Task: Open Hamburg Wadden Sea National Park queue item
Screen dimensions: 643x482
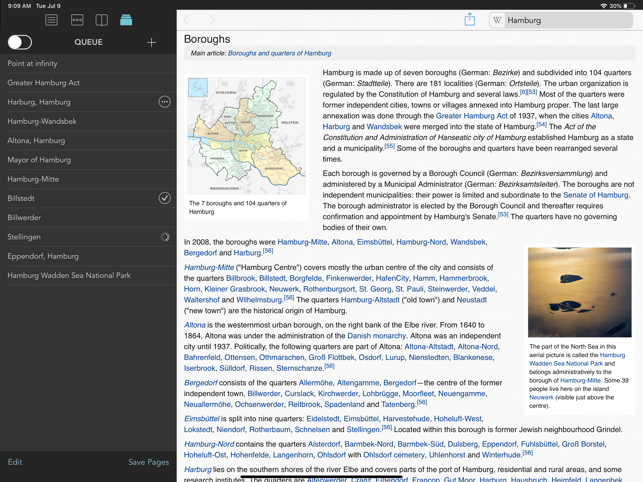Action: tap(88, 276)
